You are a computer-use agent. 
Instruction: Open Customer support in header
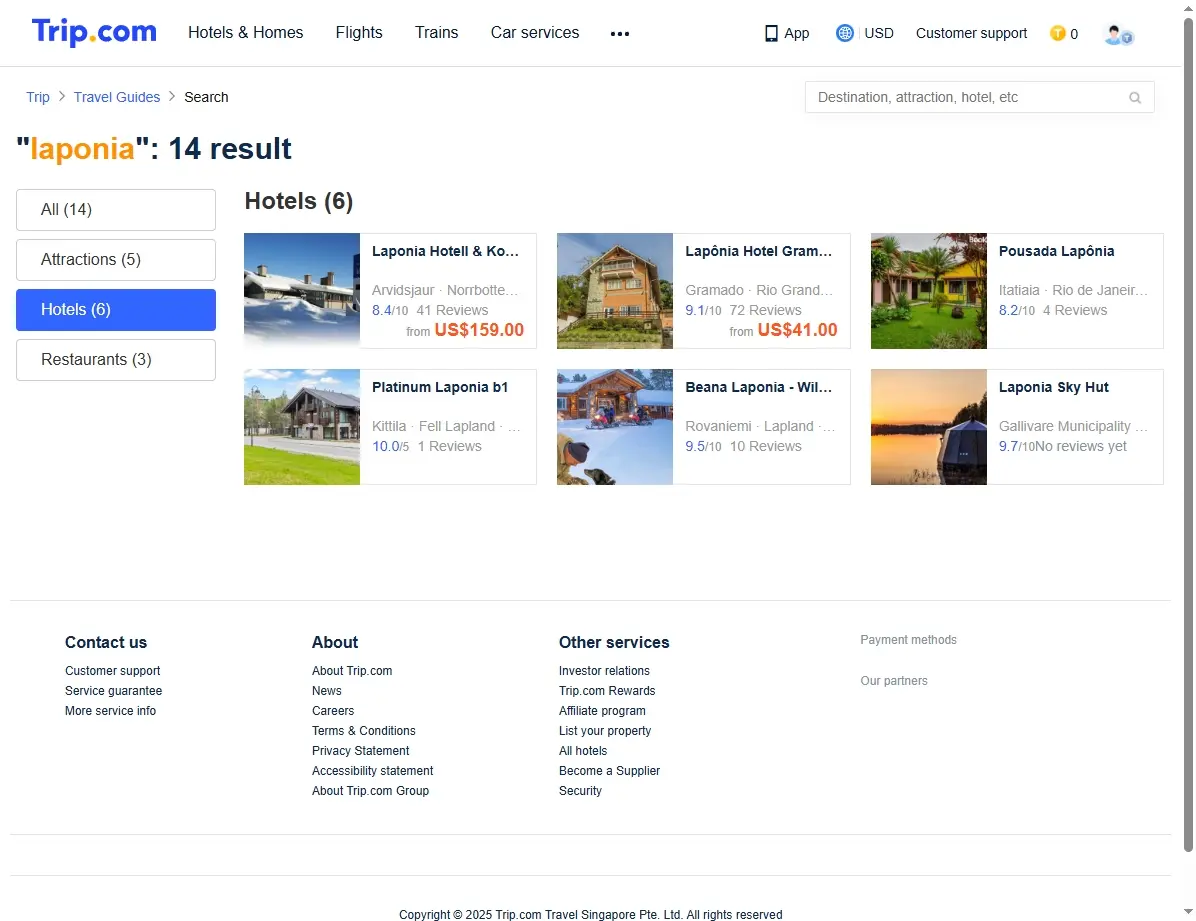[971, 34]
